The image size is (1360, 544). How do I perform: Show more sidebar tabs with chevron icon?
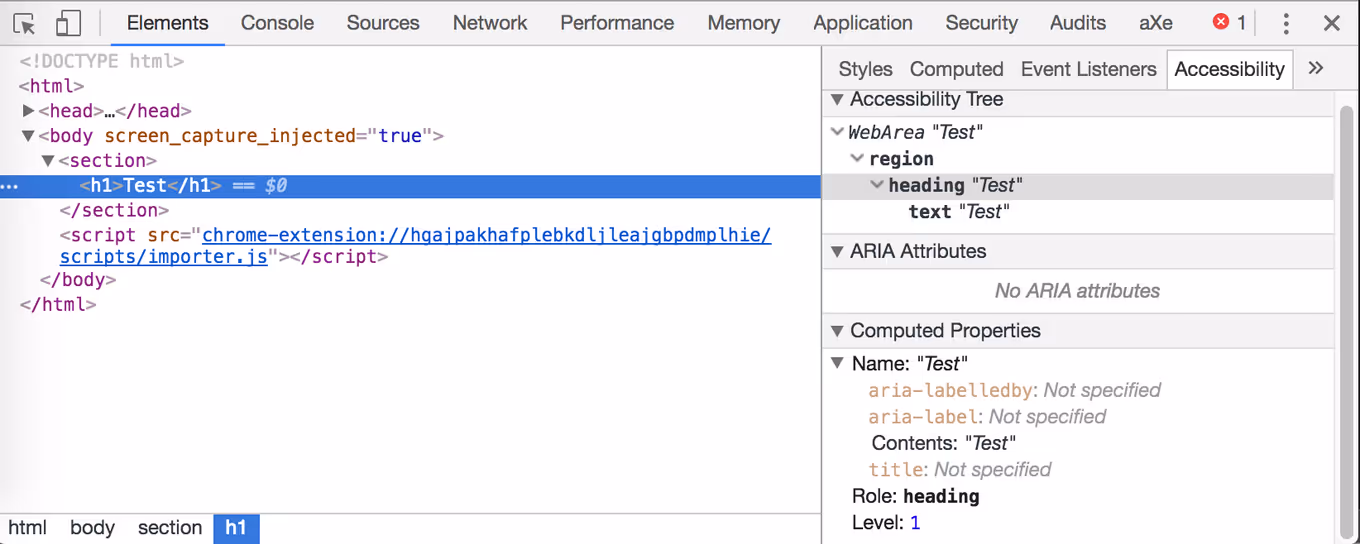1316,68
